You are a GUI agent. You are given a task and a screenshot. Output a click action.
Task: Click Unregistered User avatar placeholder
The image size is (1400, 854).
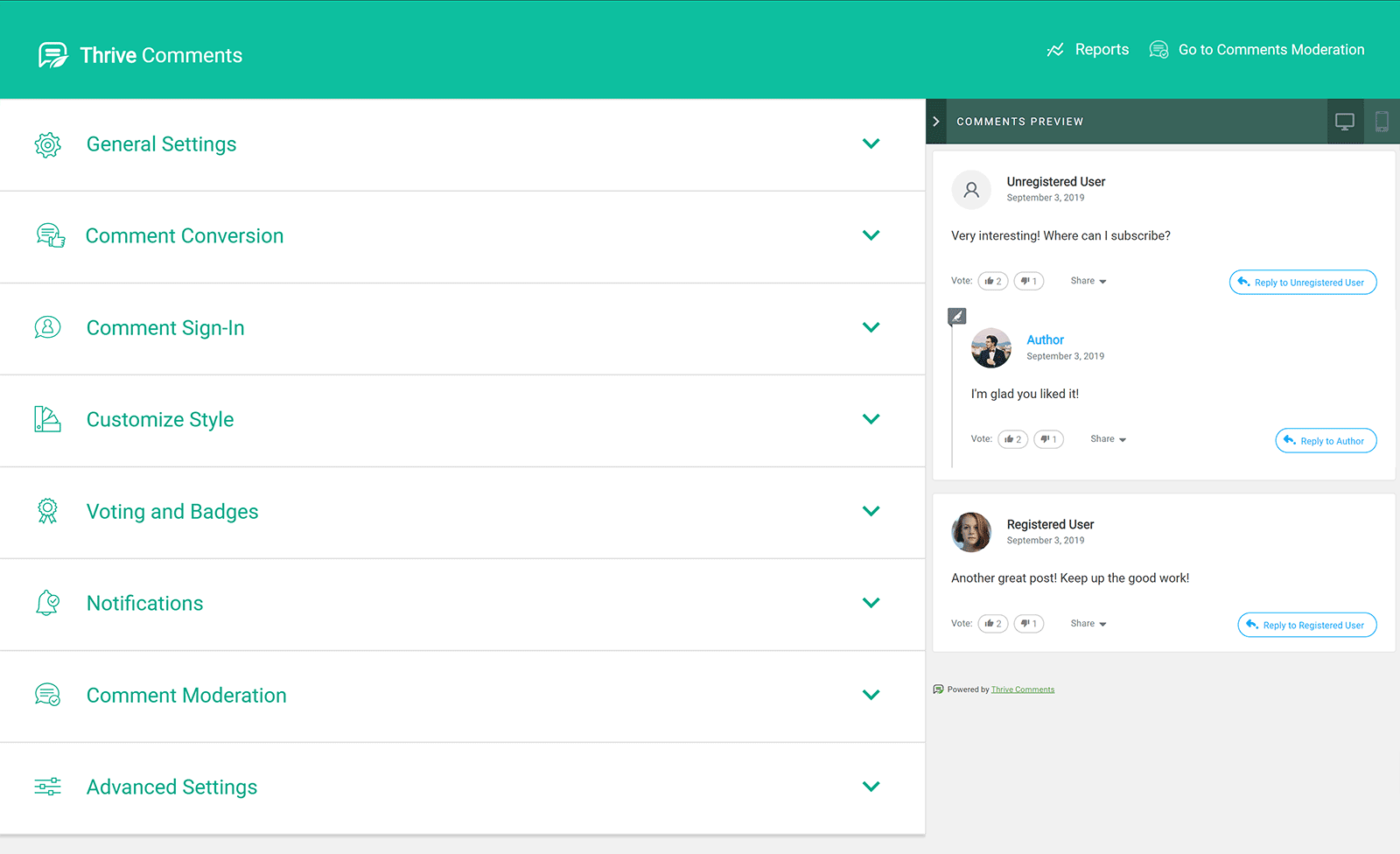click(x=971, y=190)
